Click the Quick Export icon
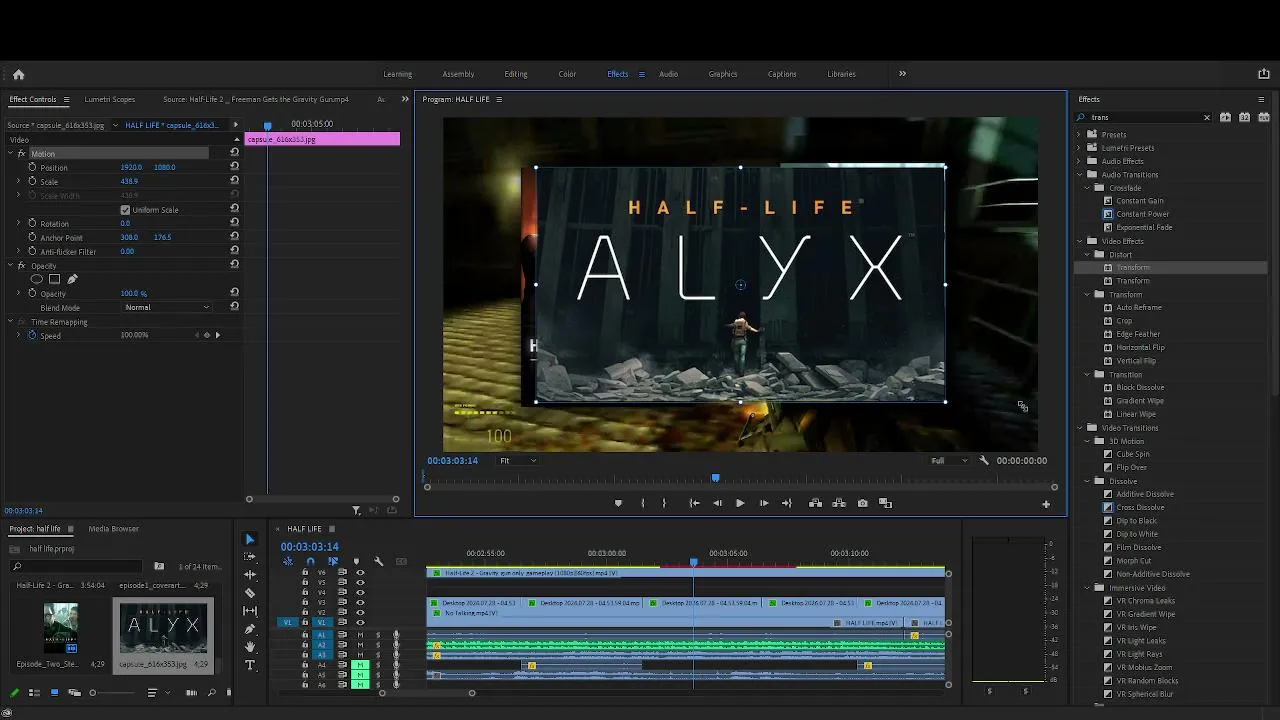The width and height of the screenshot is (1280, 720). [1264, 74]
